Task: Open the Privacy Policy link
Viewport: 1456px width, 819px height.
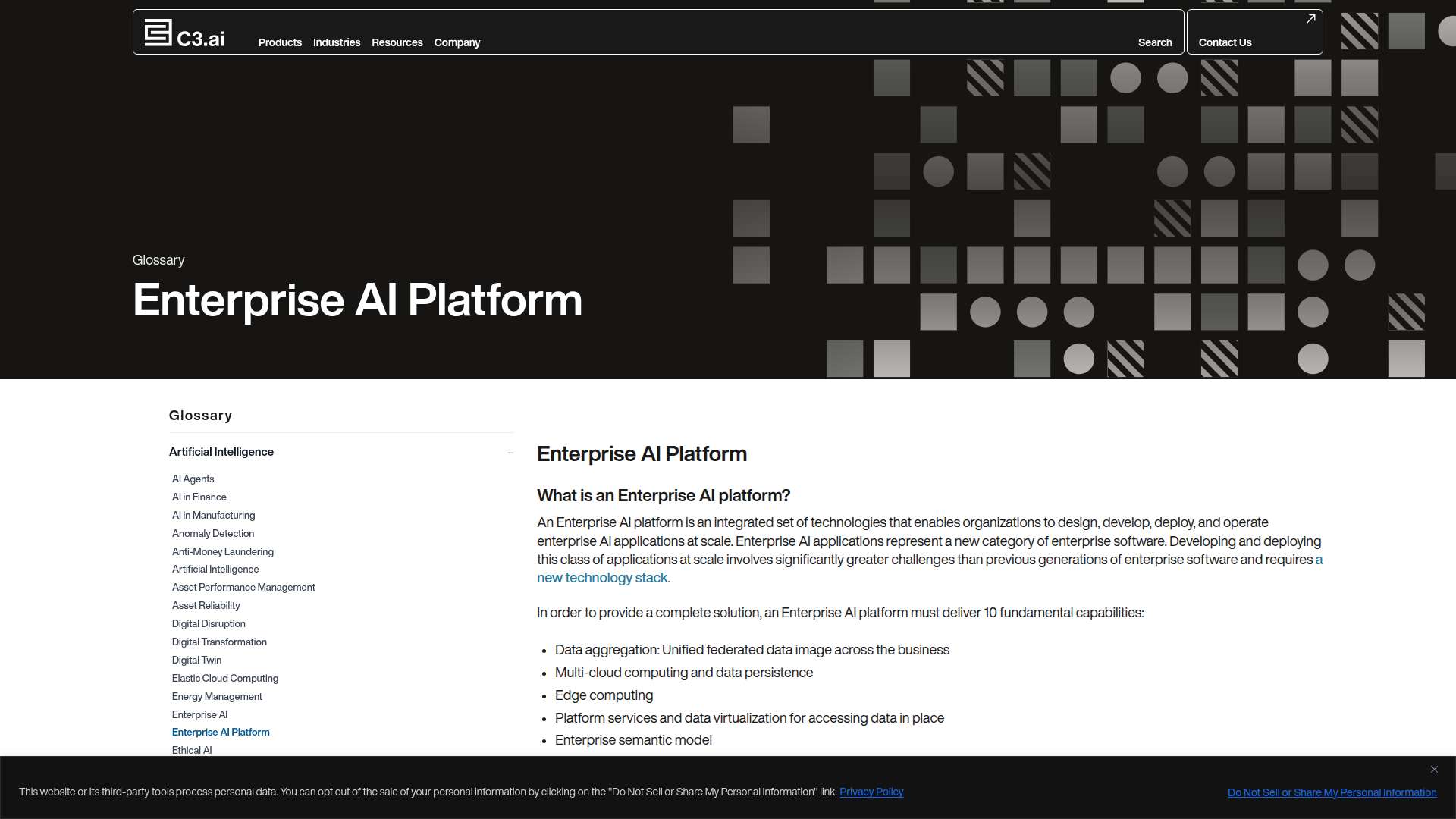Action: tap(871, 792)
